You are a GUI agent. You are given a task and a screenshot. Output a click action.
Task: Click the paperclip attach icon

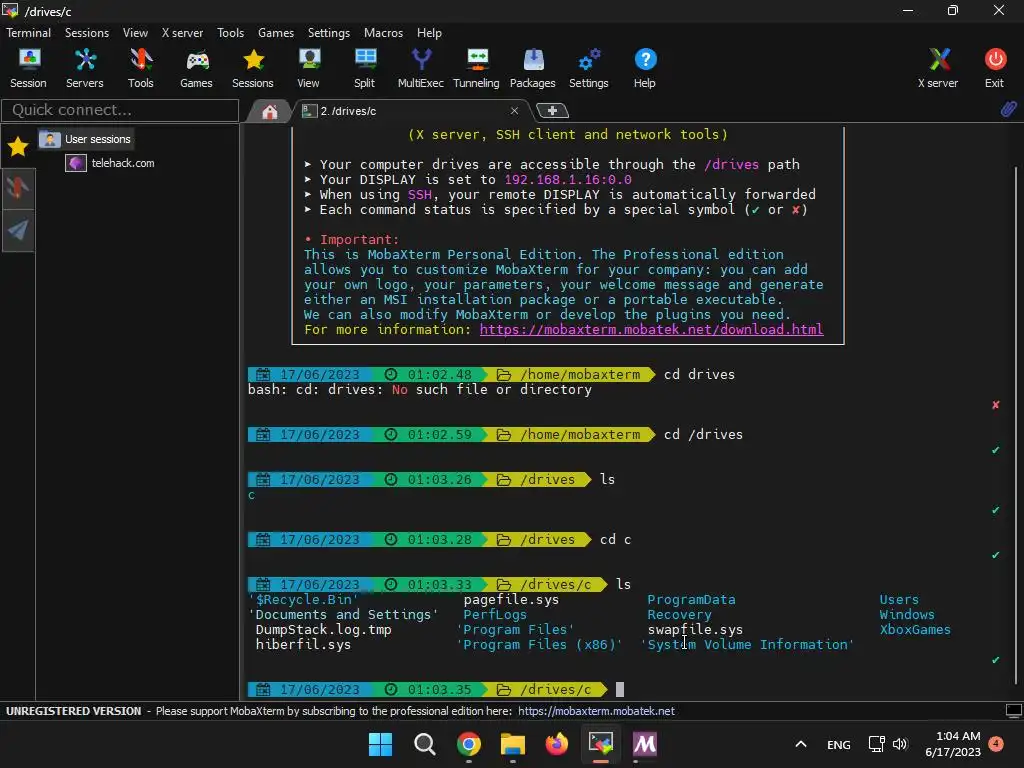click(1008, 109)
